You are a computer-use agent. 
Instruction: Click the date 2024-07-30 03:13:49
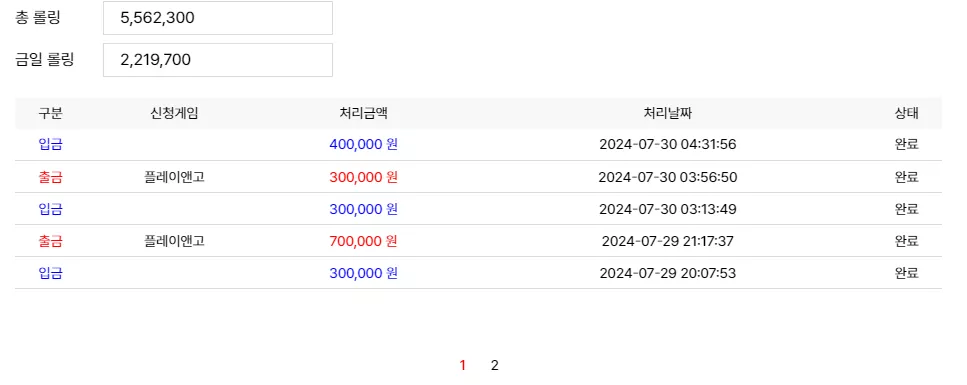click(x=668, y=209)
